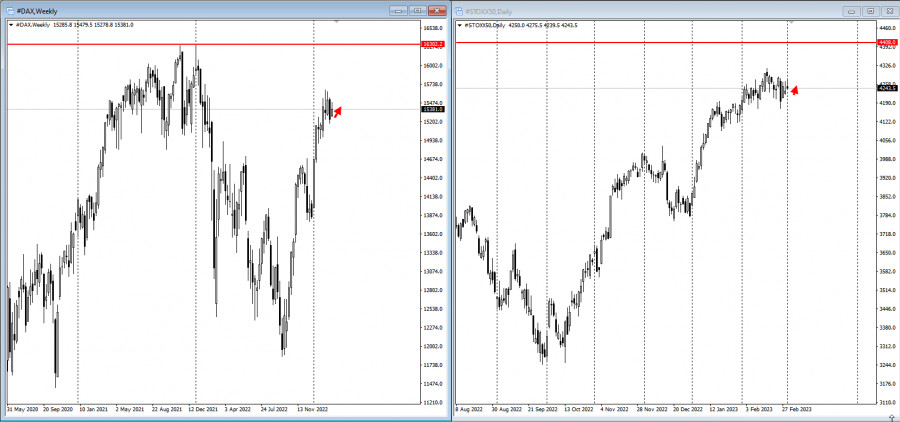Click the current price tag 4243.5
The image size is (900, 422).
pos(887,88)
